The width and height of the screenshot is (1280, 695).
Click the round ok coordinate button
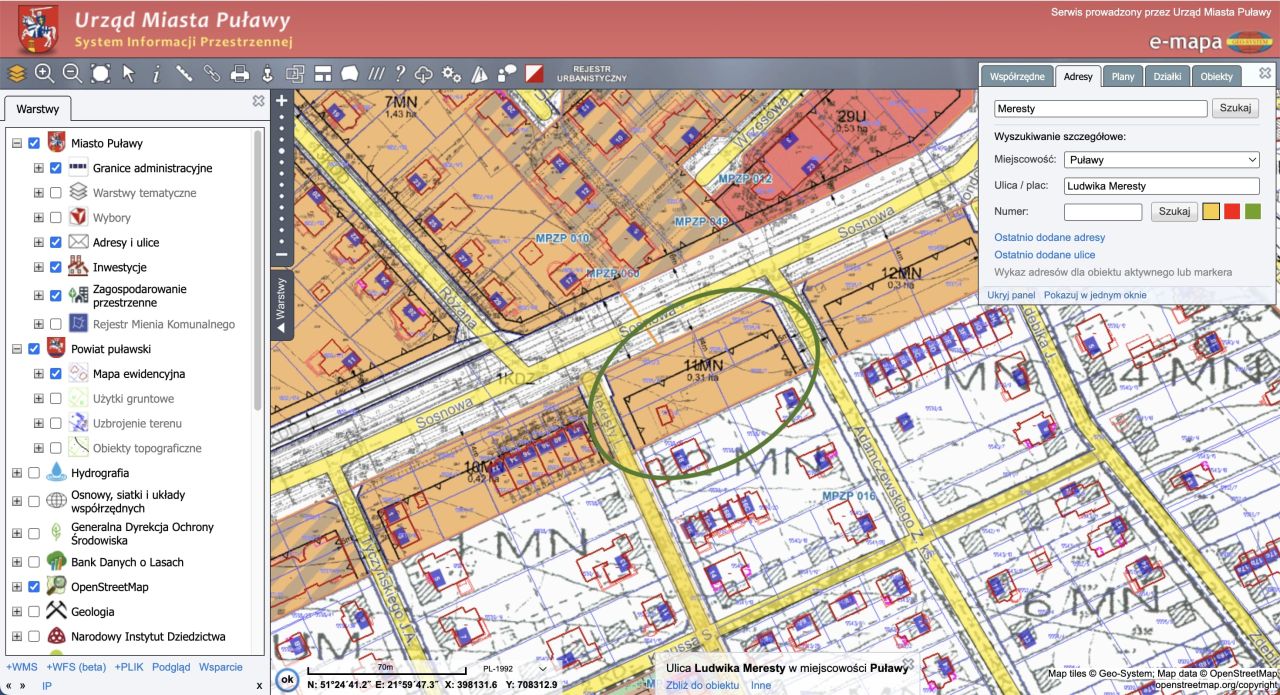tap(288, 680)
